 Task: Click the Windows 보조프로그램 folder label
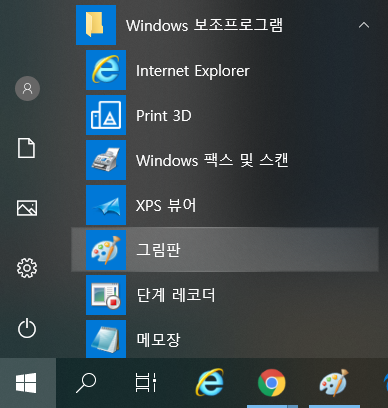click(204, 25)
